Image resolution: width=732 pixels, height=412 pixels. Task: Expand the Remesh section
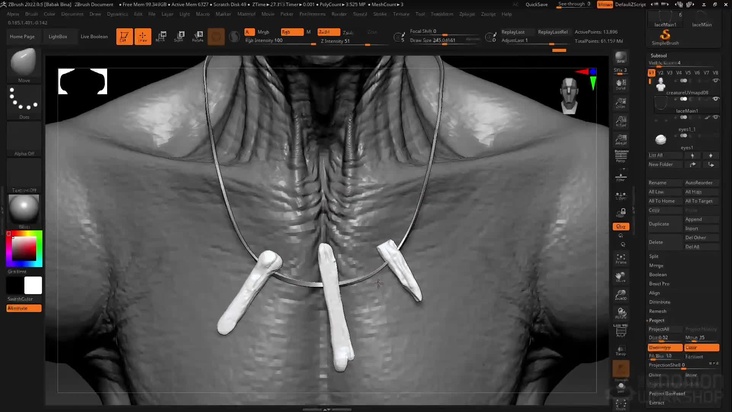pos(658,311)
